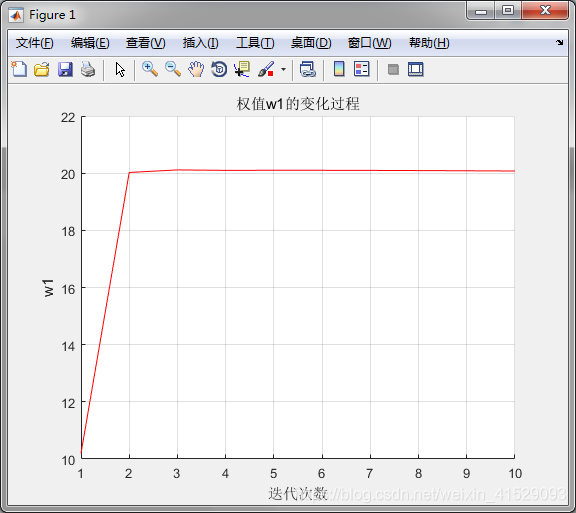Open the 文件(F) menu
Viewport: 576px width, 513px height.
click(x=35, y=43)
